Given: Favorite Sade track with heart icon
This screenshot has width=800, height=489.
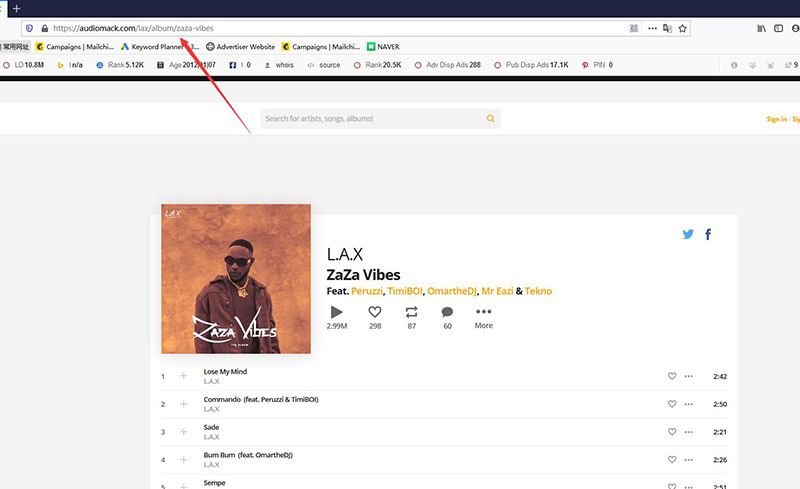Looking at the screenshot, I should [672, 432].
